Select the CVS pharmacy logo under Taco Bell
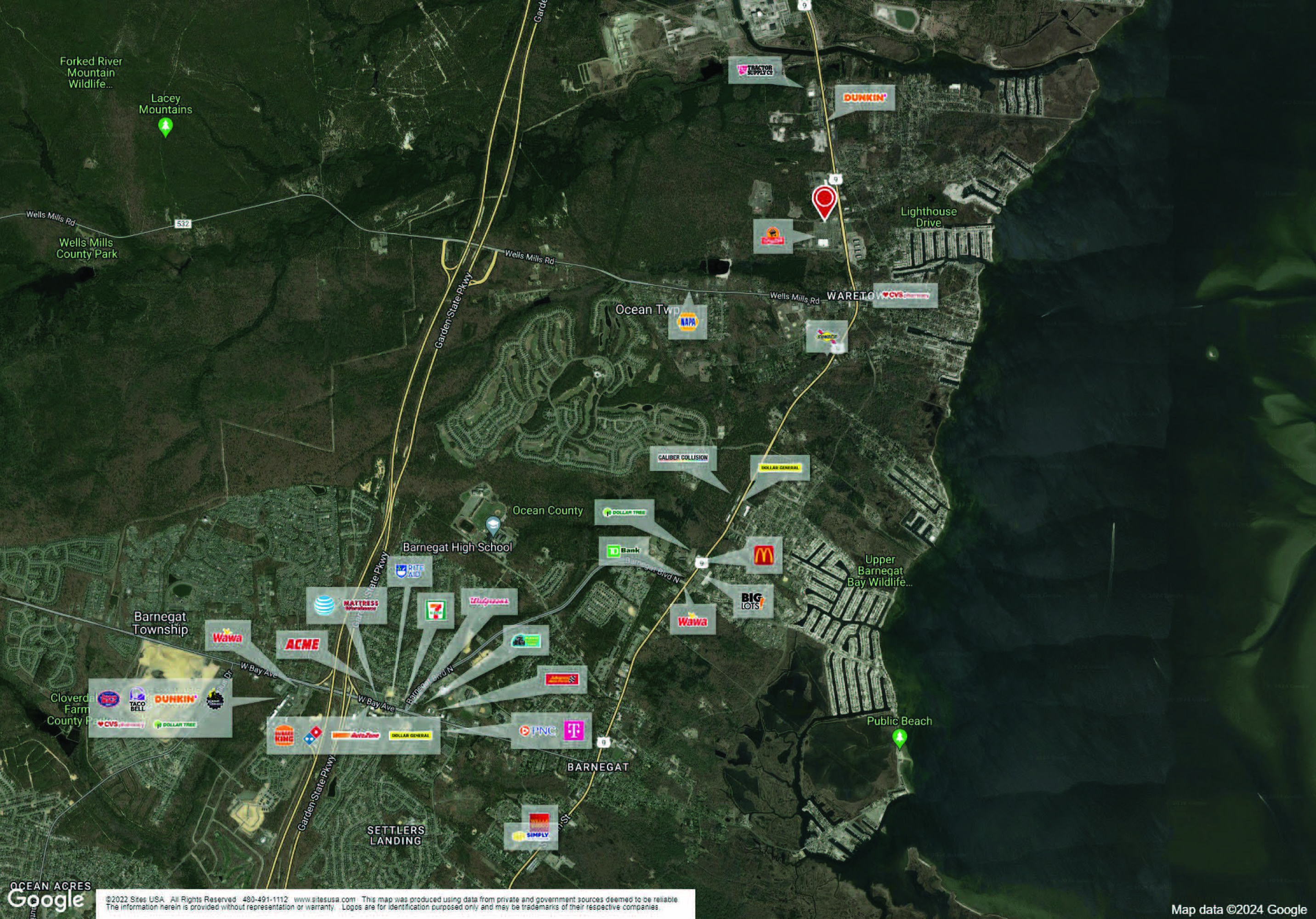 coord(121,724)
